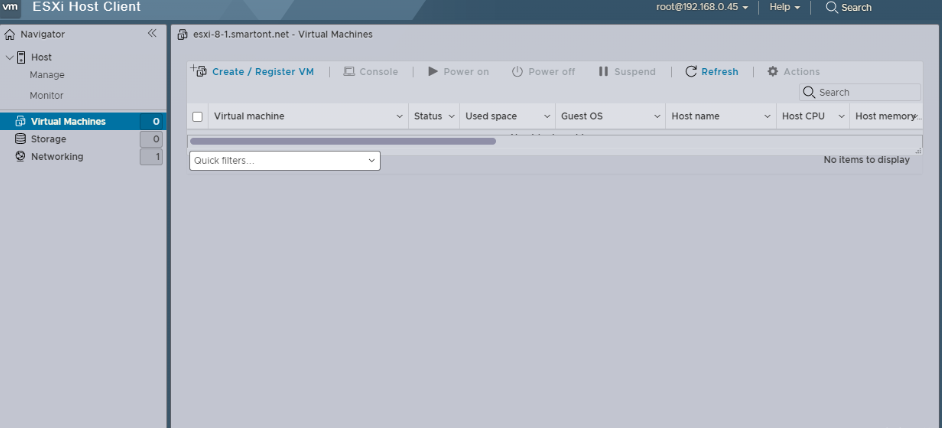Image resolution: width=942 pixels, height=428 pixels.
Task: Select Manage under Host
Action: [x=47, y=75]
